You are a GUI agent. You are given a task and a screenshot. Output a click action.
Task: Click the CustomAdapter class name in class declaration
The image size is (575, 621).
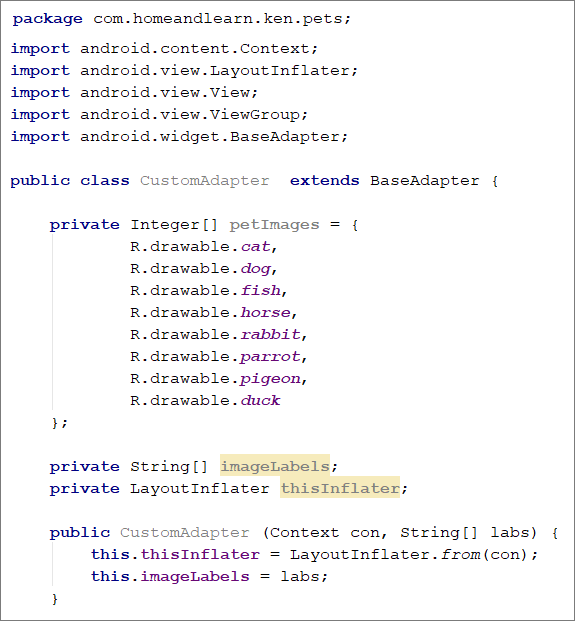204,181
